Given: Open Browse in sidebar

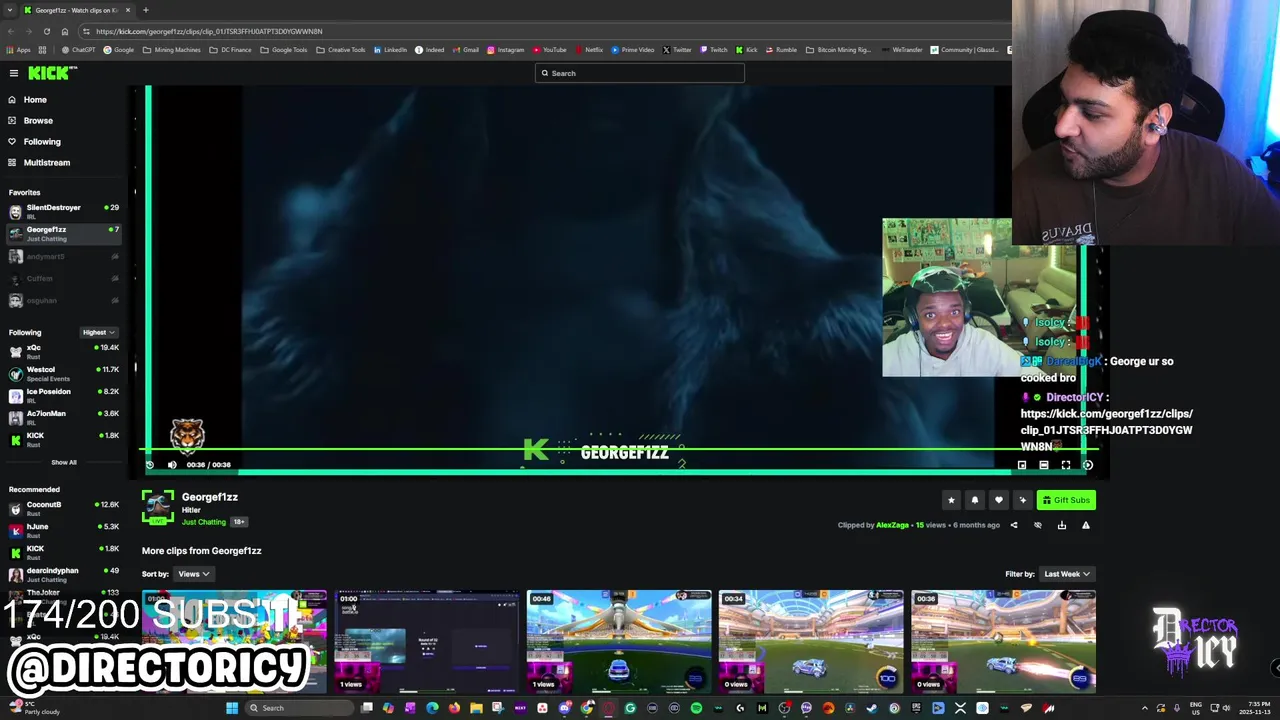Looking at the screenshot, I should (x=38, y=121).
